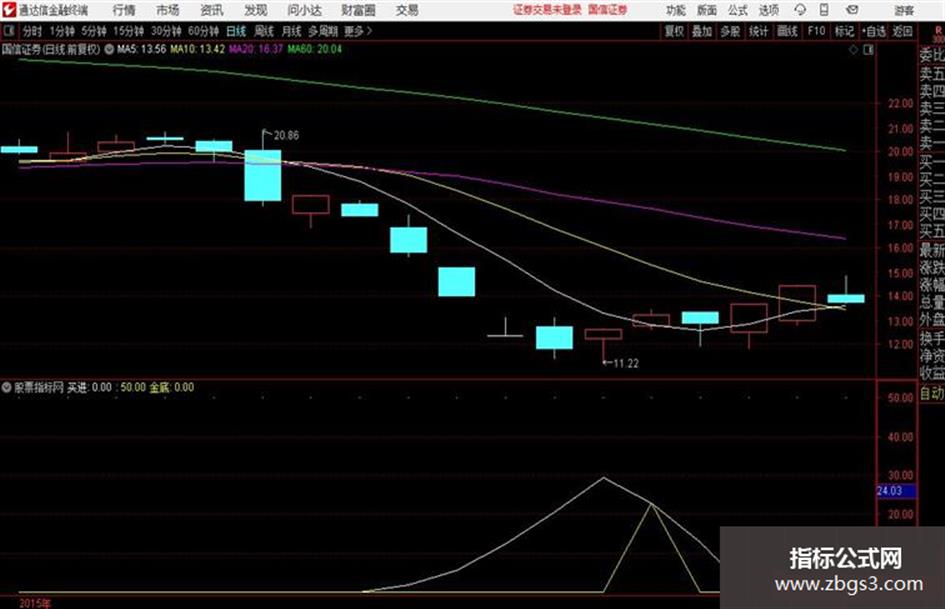The width and height of the screenshot is (945, 609).
Task: Open the 版面 menu
Action: coord(706,10)
